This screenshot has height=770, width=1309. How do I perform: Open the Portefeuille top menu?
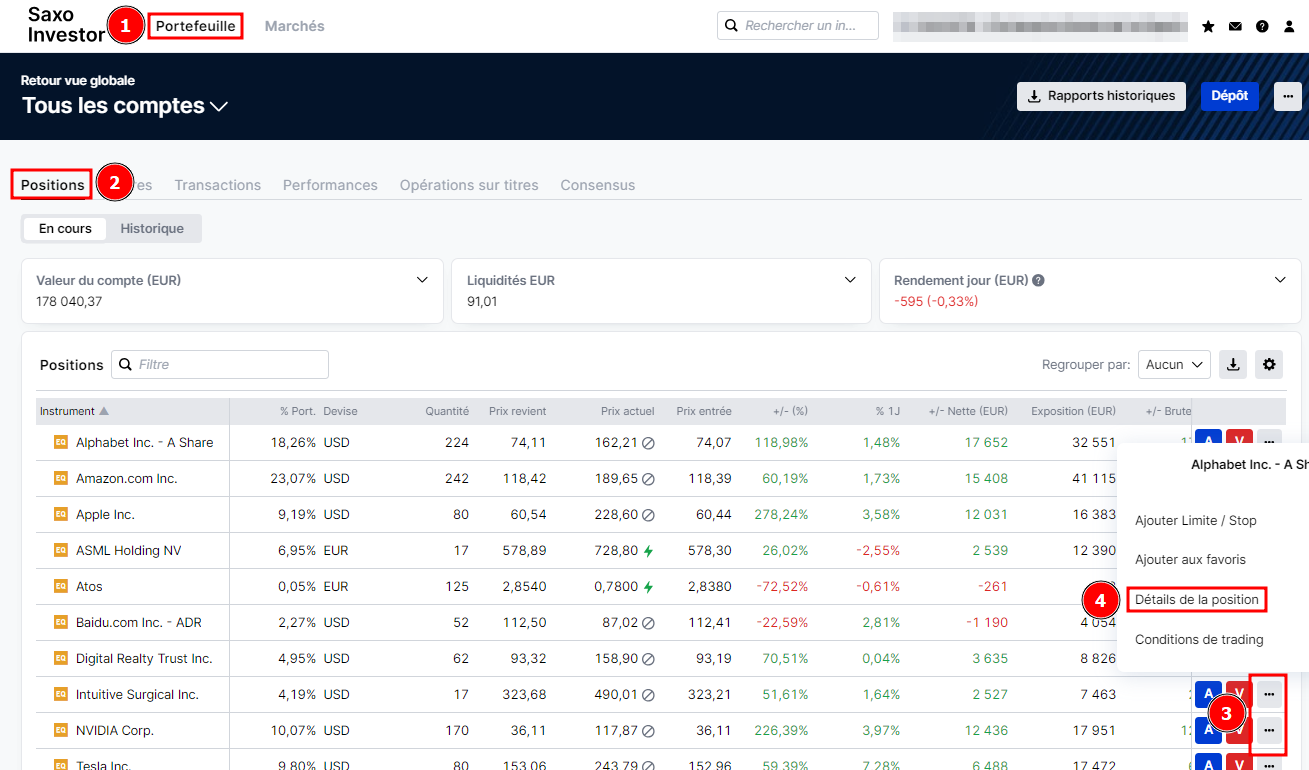click(x=195, y=26)
